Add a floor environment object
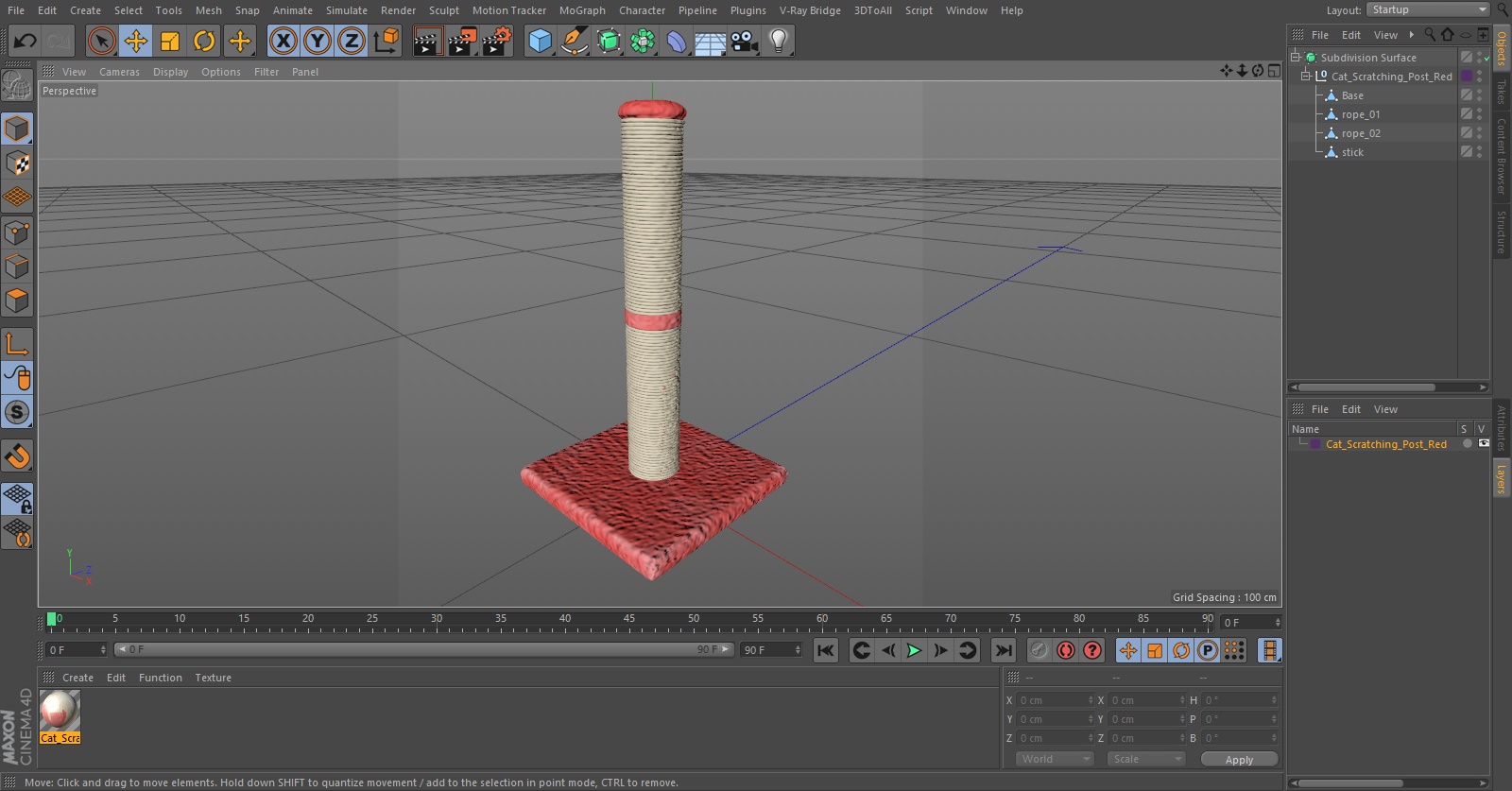Viewport: 1512px width, 791px height. [x=710, y=41]
